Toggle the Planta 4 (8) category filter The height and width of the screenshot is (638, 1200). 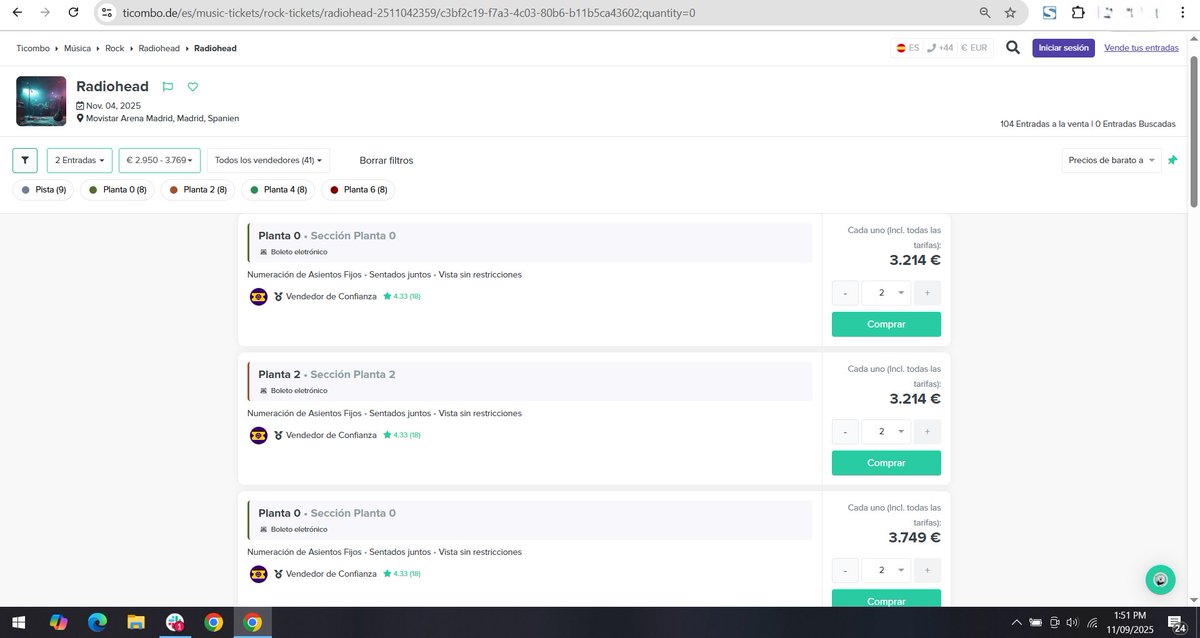277,189
